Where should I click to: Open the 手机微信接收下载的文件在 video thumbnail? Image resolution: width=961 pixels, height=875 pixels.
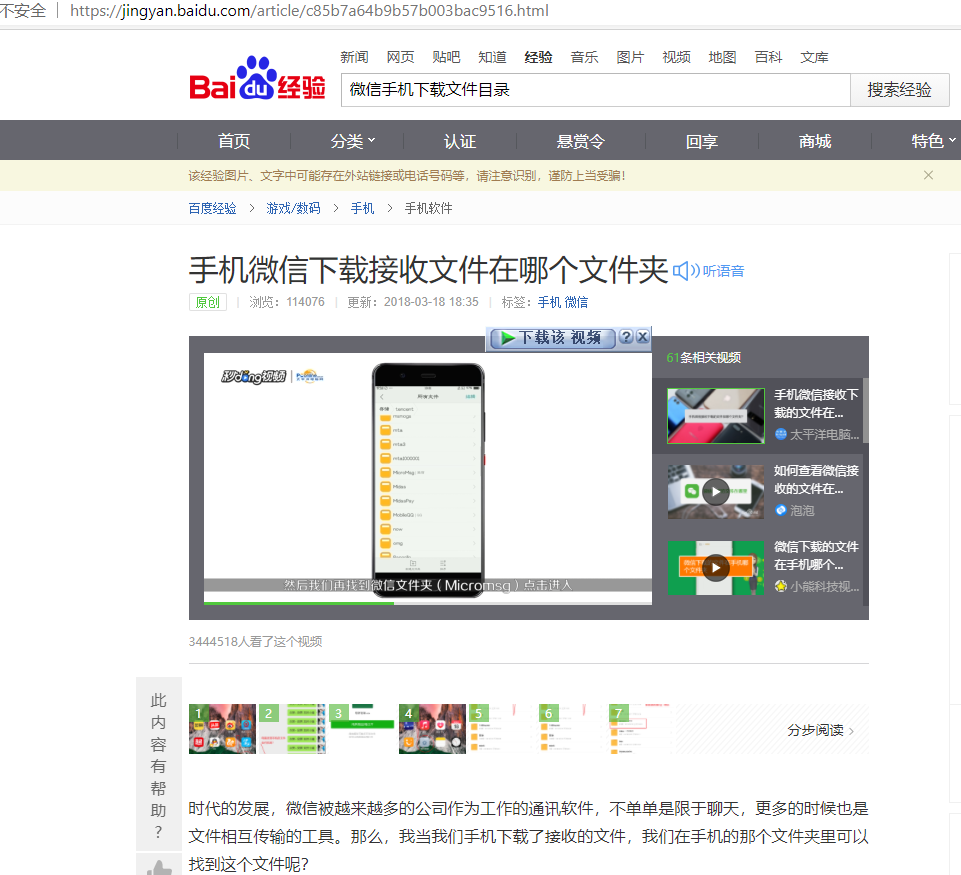tap(715, 415)
